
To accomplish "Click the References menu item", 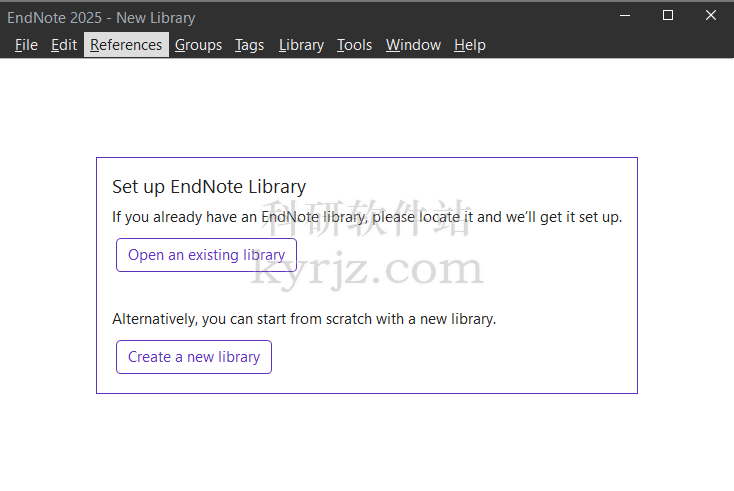I will 126,45.
